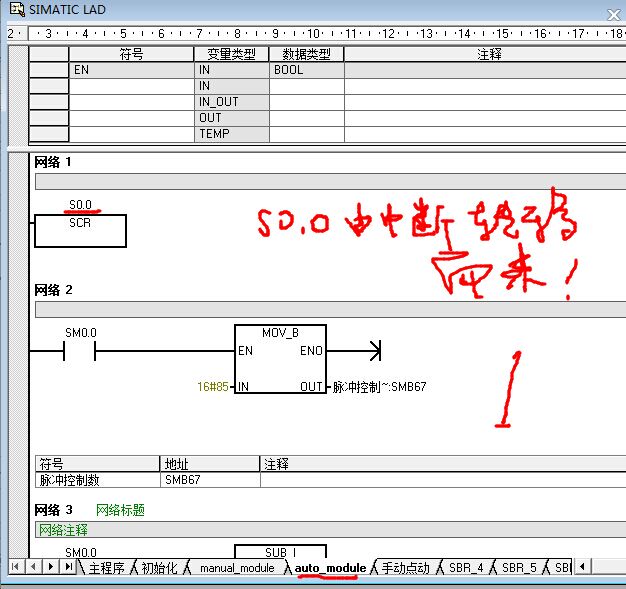Switch to 初始化 tab
The image size is (626, 589).
[x=159, y=568]
